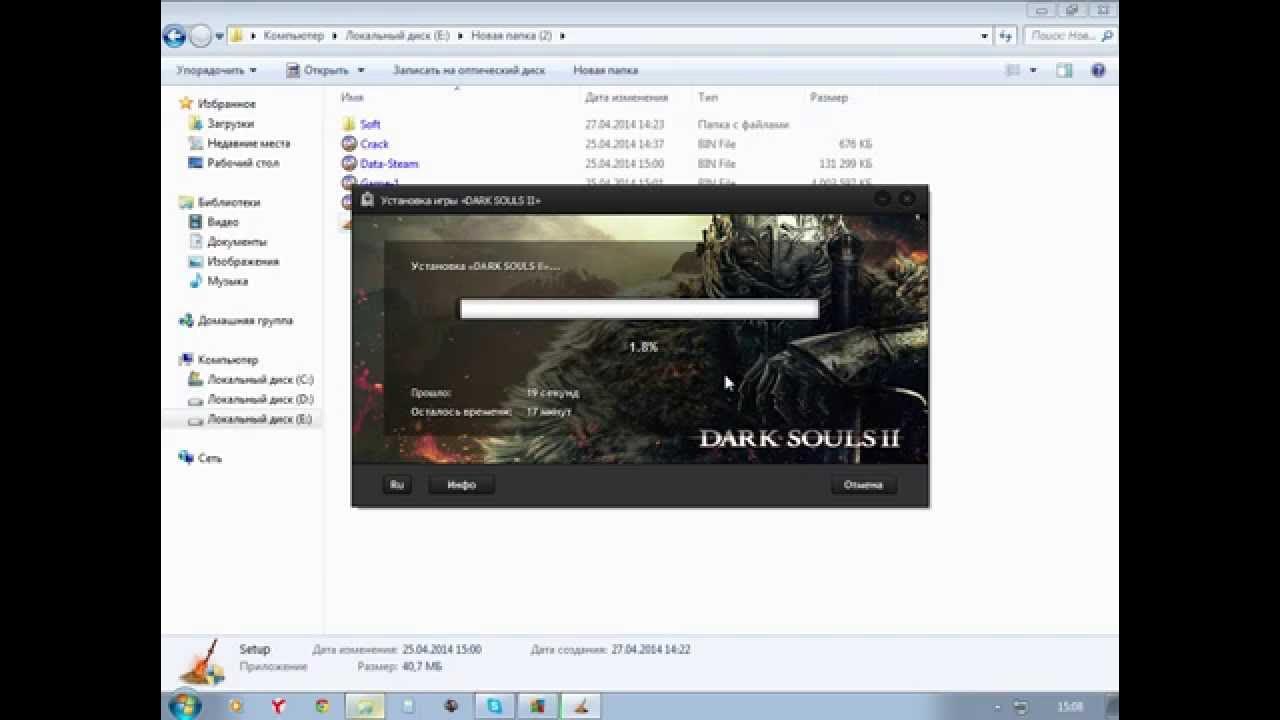Refresh the folder via address bar refresh icon
This screenshot has width=1280, height=720.
point(1006,35)
